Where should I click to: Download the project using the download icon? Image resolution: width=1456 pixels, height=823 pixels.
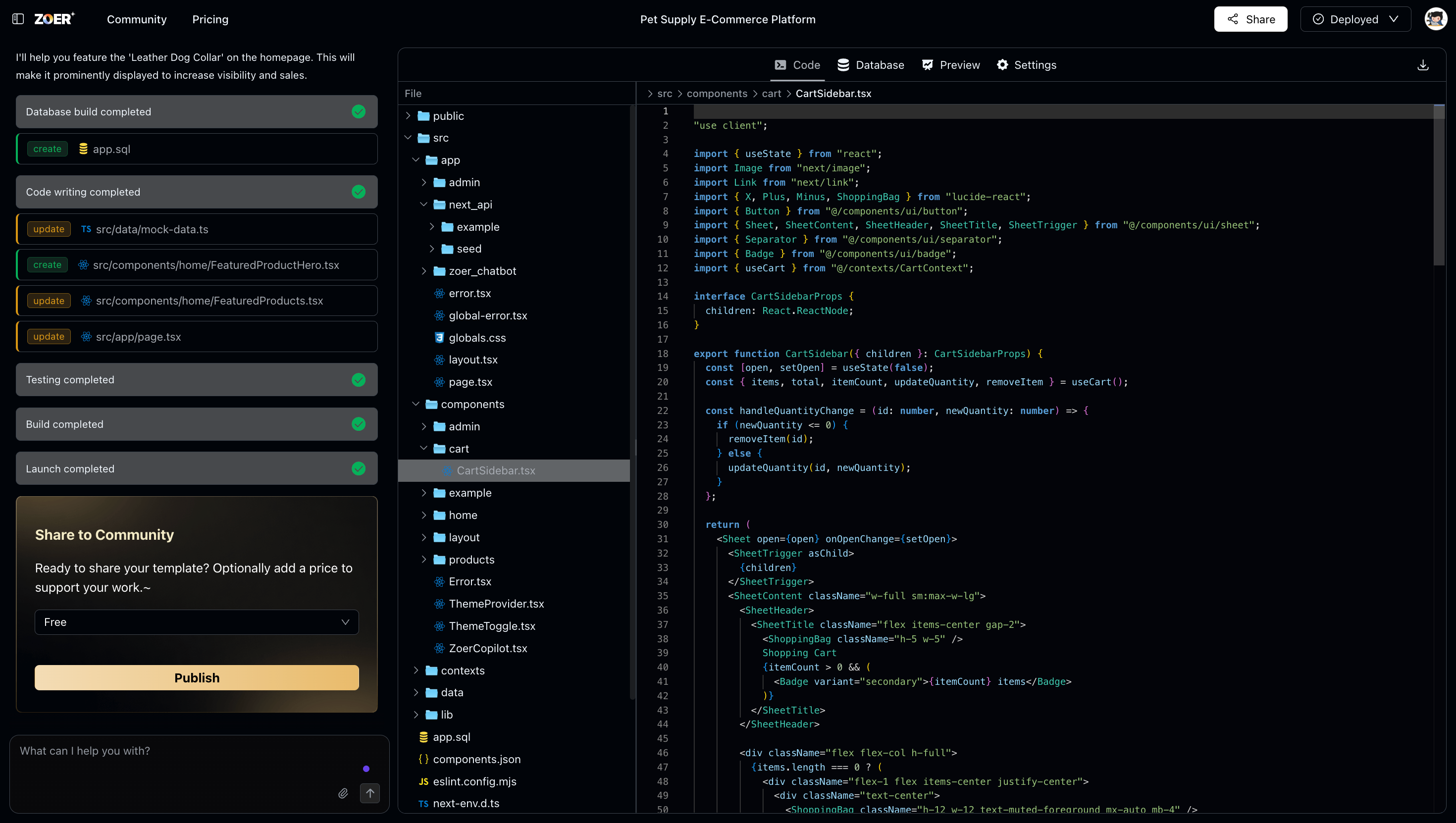1423,64
